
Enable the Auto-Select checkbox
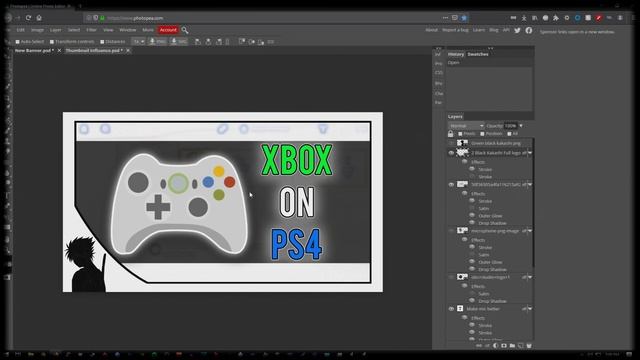click(18, 42)
